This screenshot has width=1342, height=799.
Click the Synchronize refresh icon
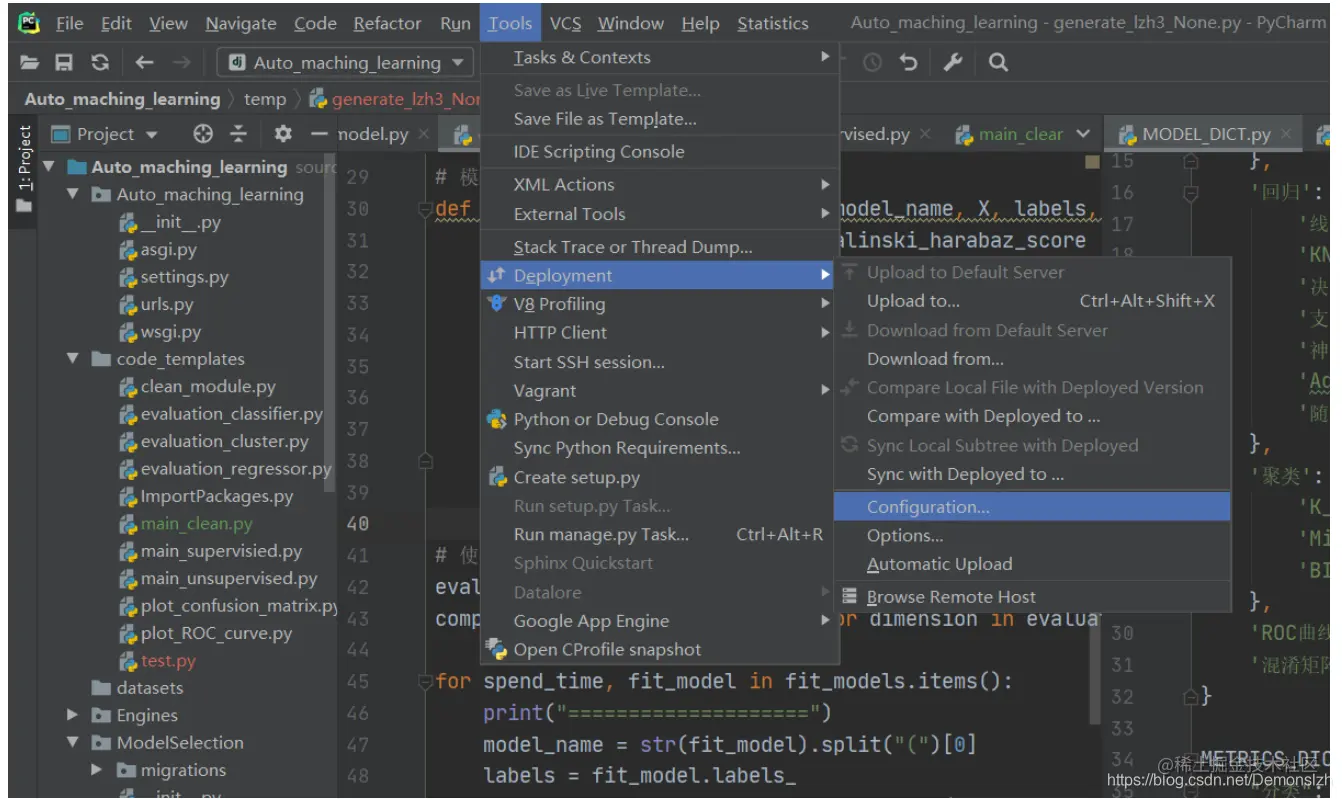(99, 62)
